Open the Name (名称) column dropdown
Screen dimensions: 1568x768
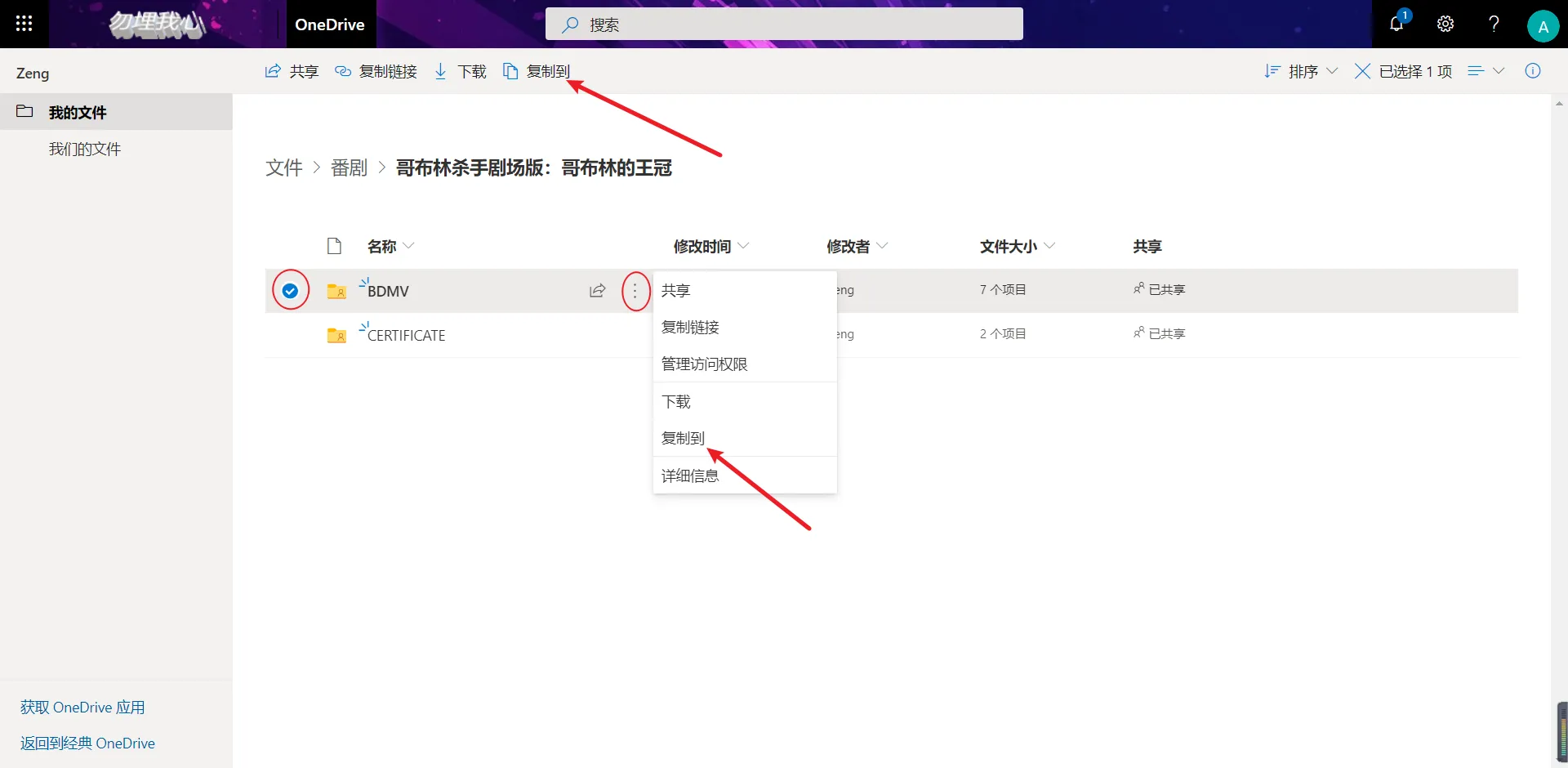pyautogui.click(x=391, y=246)
